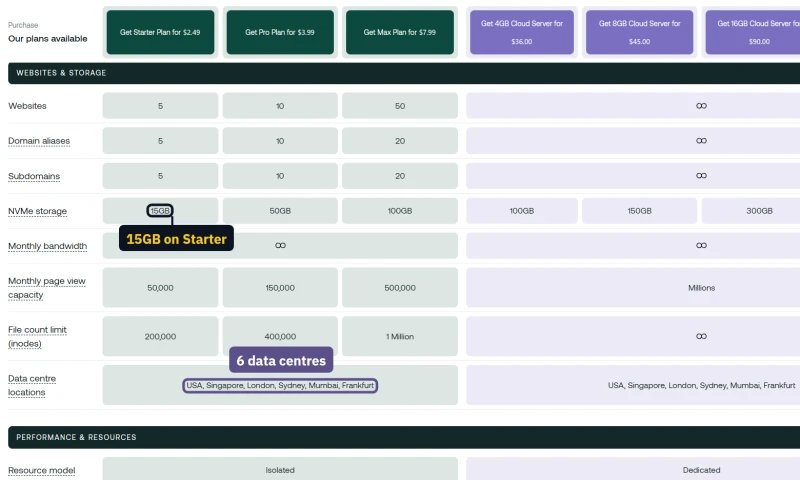Open the Resource model label

point(41,470)
